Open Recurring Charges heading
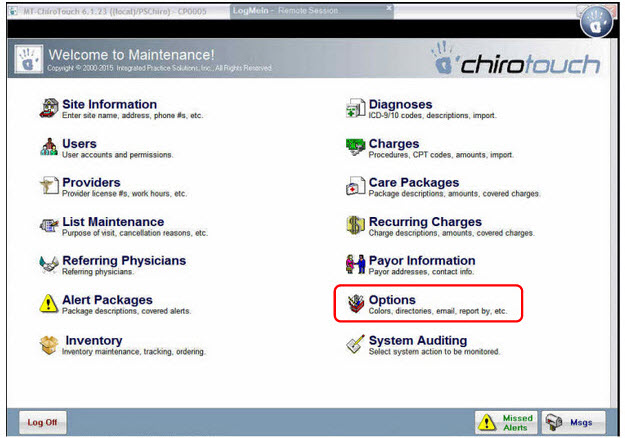The height and width of the screenshot is (438, 625). (x=425, y=222)
